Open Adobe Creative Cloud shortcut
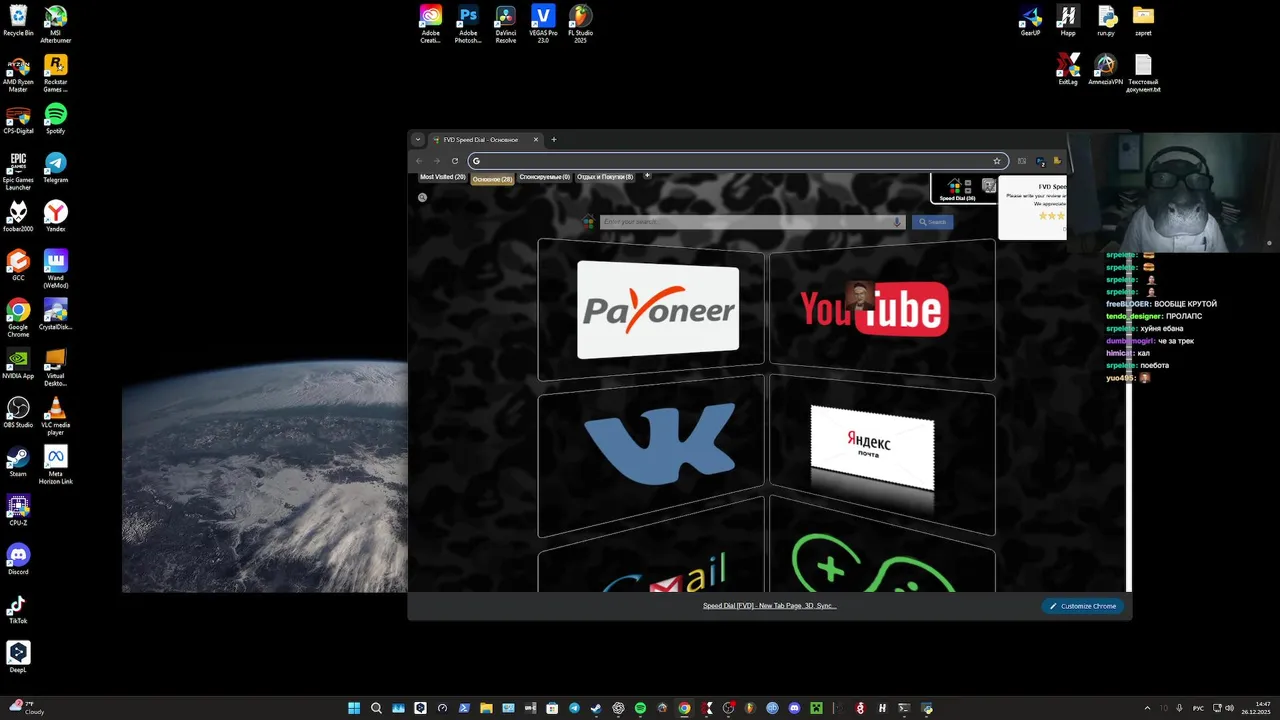This screenshot has width=1280, height=720. (430, 24)
